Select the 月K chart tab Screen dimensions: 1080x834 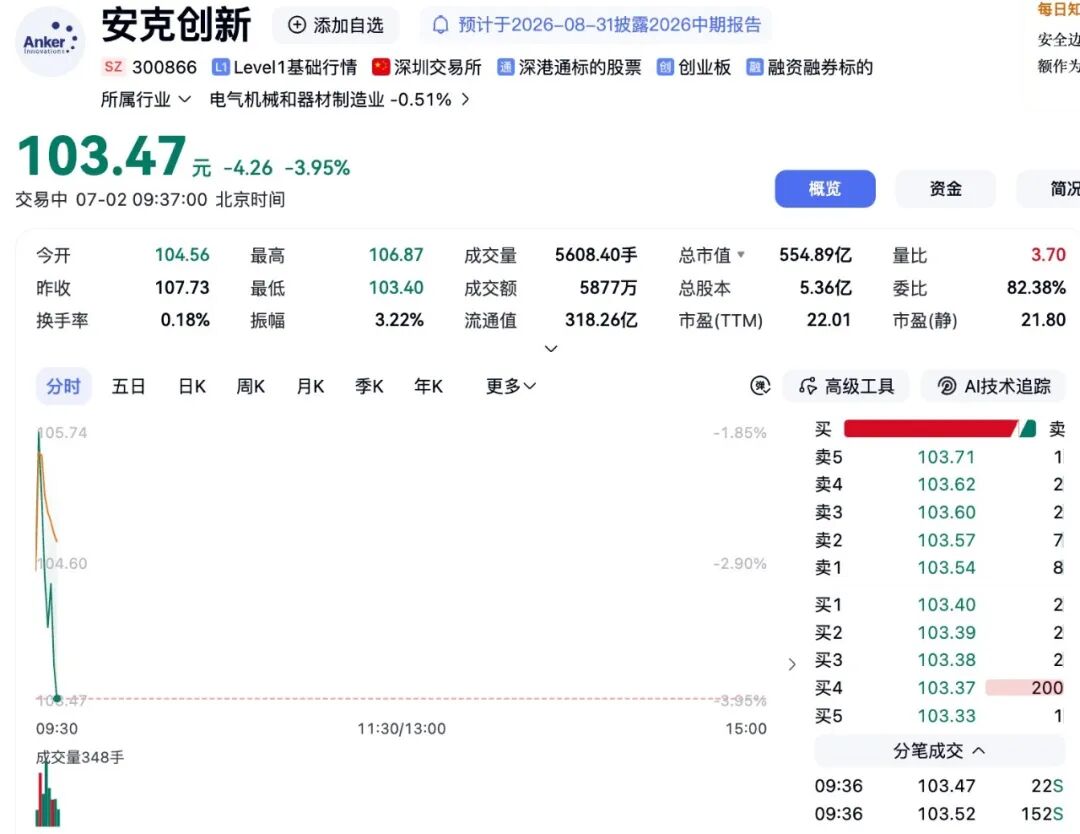310,386
